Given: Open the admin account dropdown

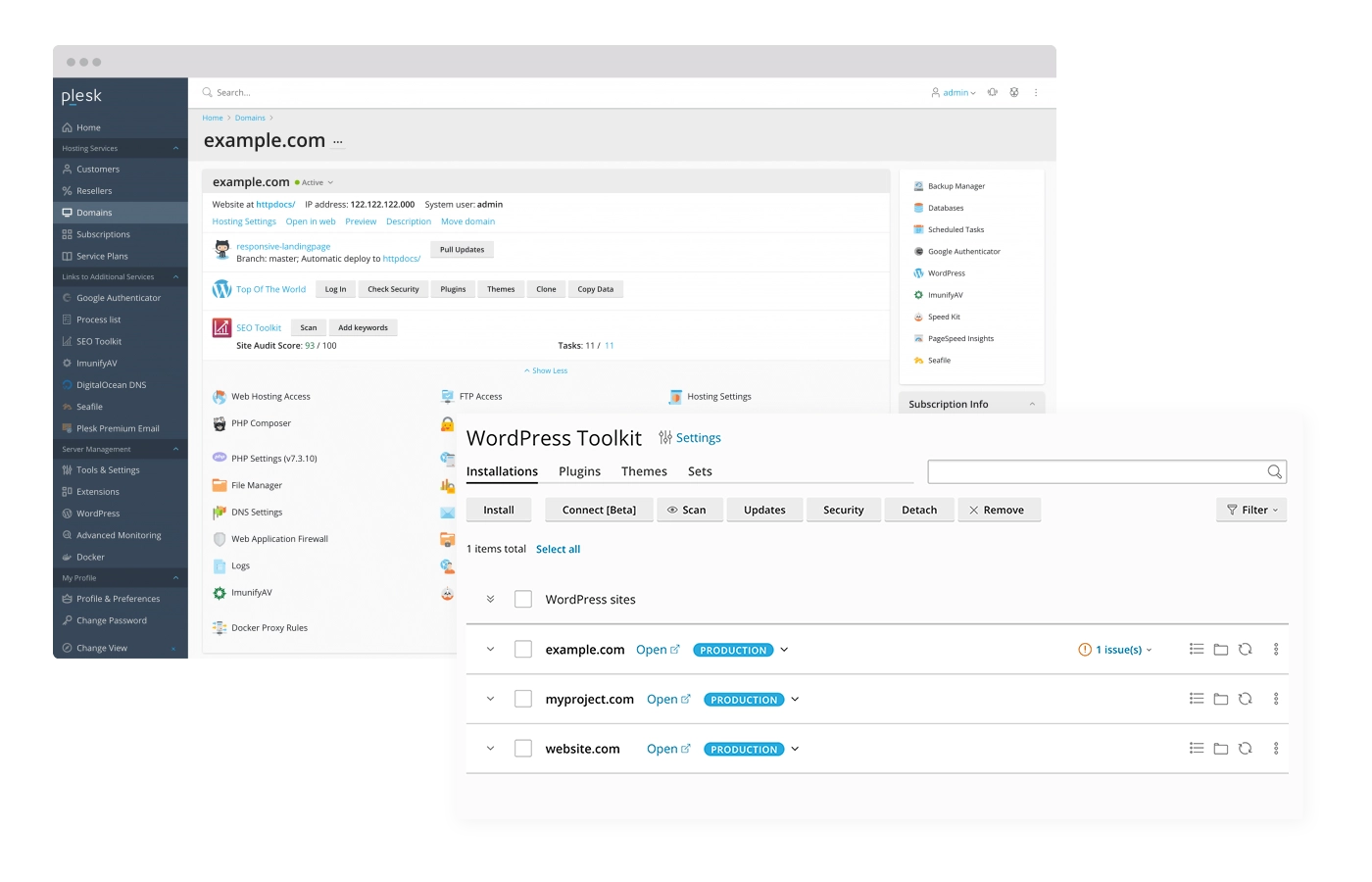Looking at the screenshot, I should pos(954,93).
